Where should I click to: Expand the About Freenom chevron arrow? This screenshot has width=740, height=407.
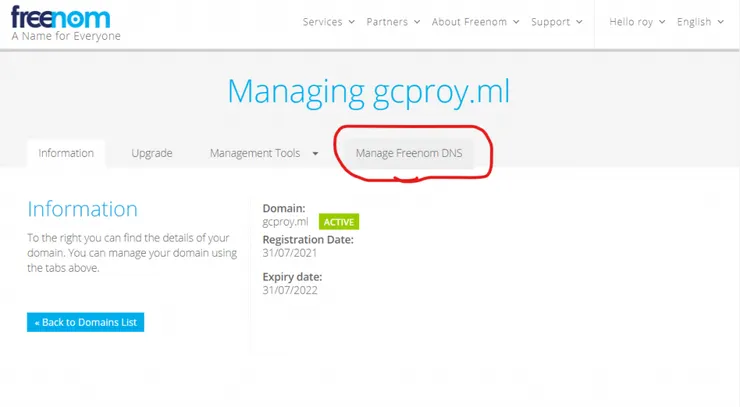[x=516, y=22]
